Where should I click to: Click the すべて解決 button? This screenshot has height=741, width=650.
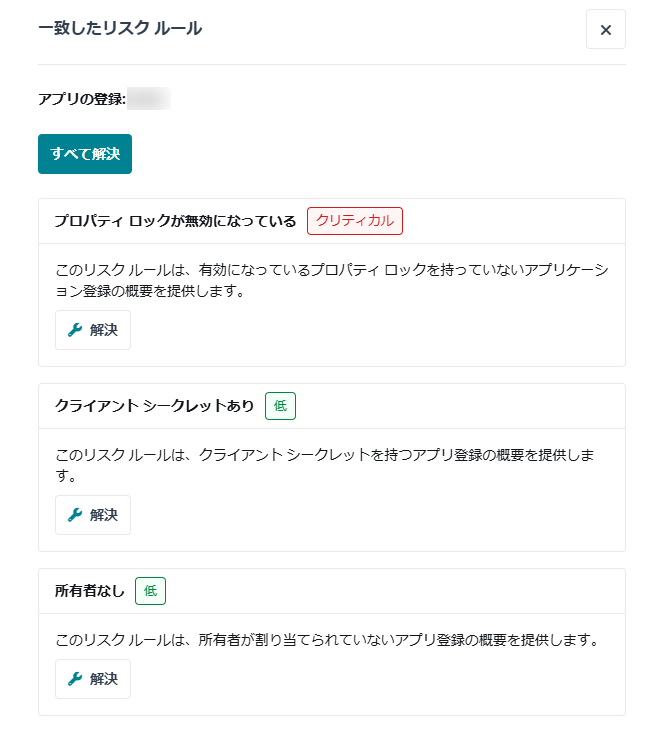(85, 154)
